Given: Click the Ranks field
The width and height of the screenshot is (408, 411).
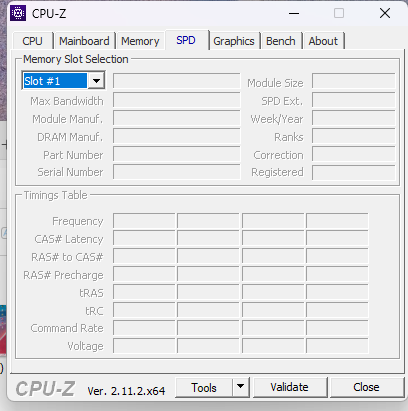Looking at the screenshot, I should (354, 136).
